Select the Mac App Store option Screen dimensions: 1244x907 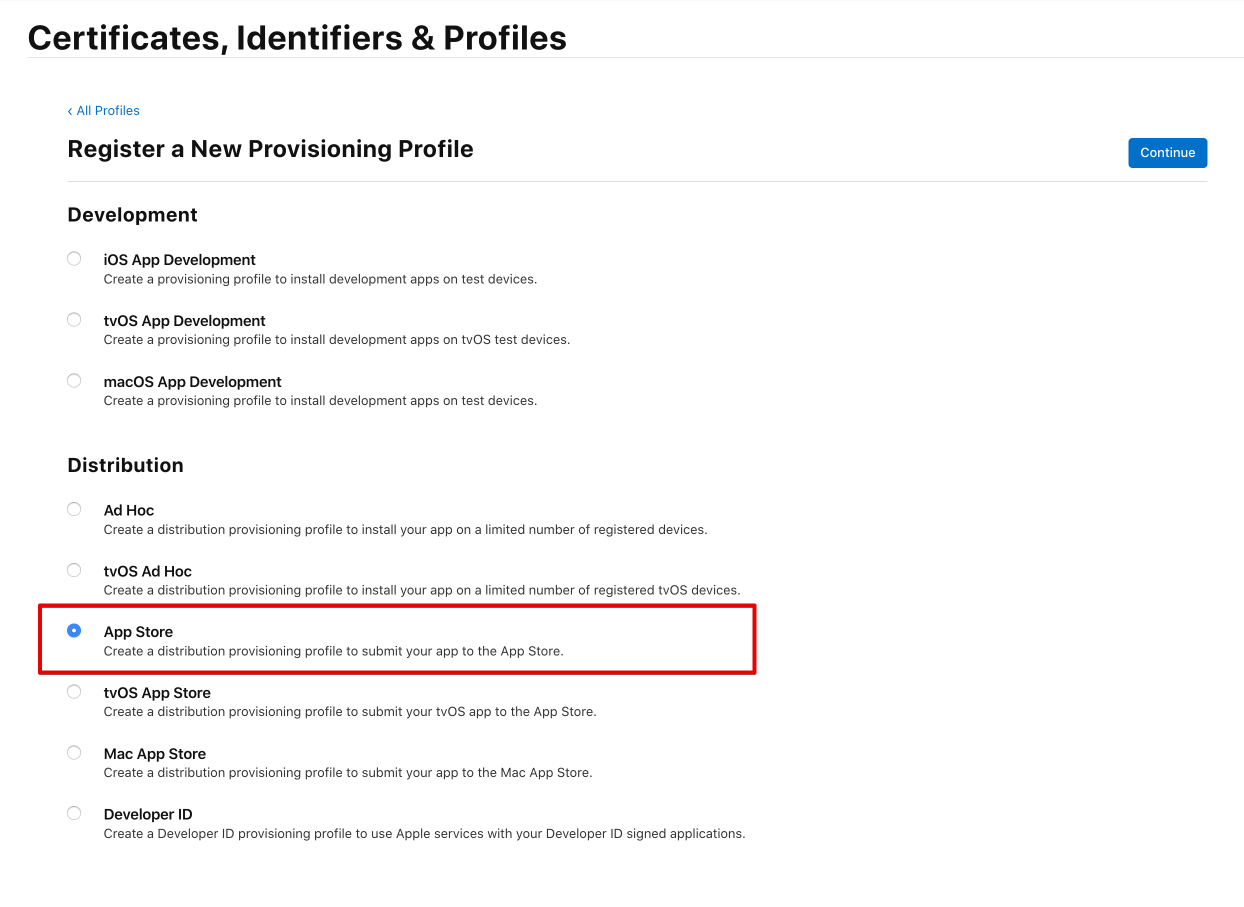click(x=74, y=752)
